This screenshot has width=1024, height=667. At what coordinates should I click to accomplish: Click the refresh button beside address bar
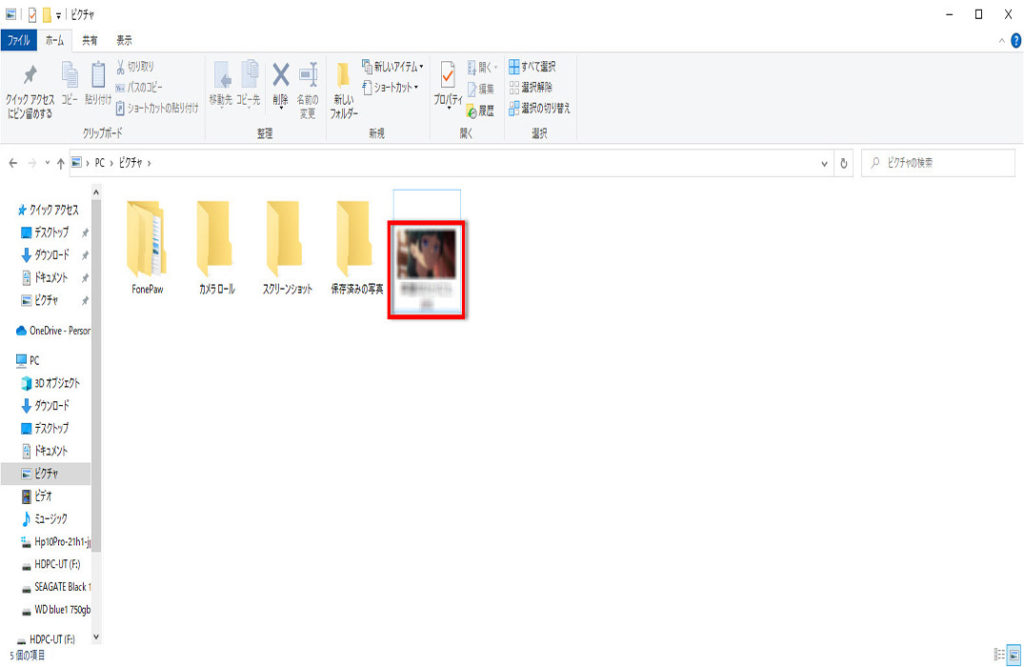tap(845, 162)
